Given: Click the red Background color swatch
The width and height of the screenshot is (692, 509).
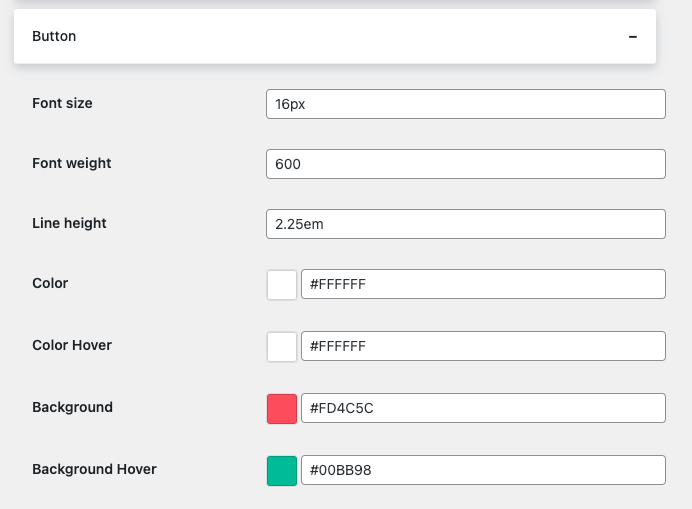Looking at the screenshot, I should pos(282,409).
